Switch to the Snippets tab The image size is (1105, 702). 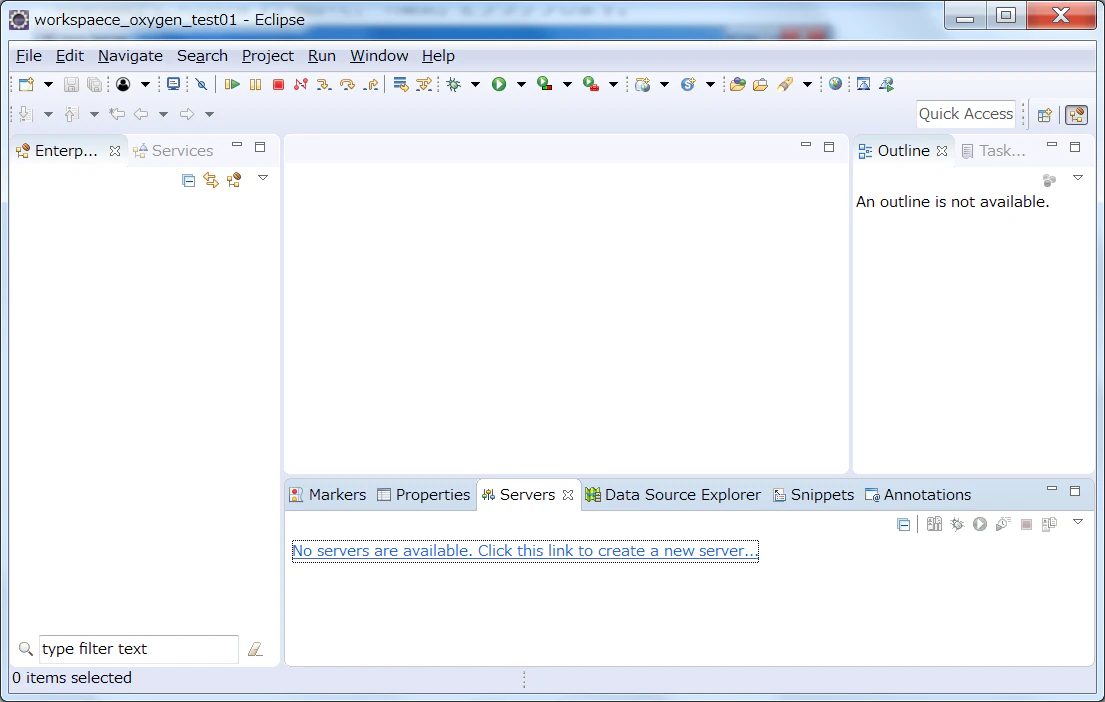(814, 495)
